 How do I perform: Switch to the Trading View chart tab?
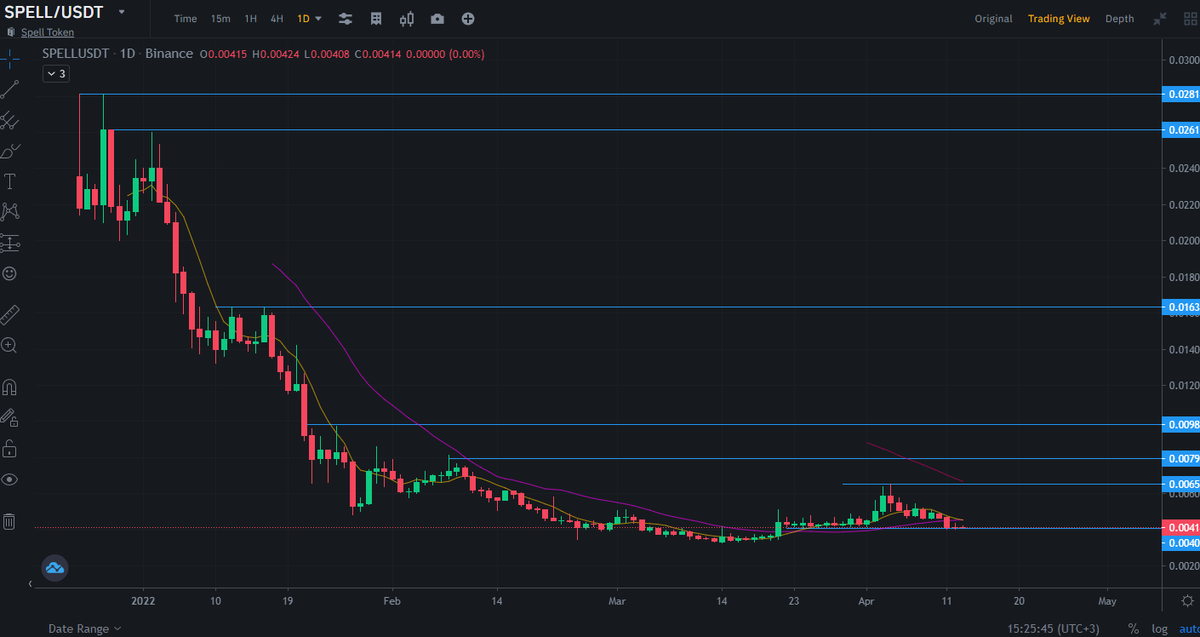1058,19
